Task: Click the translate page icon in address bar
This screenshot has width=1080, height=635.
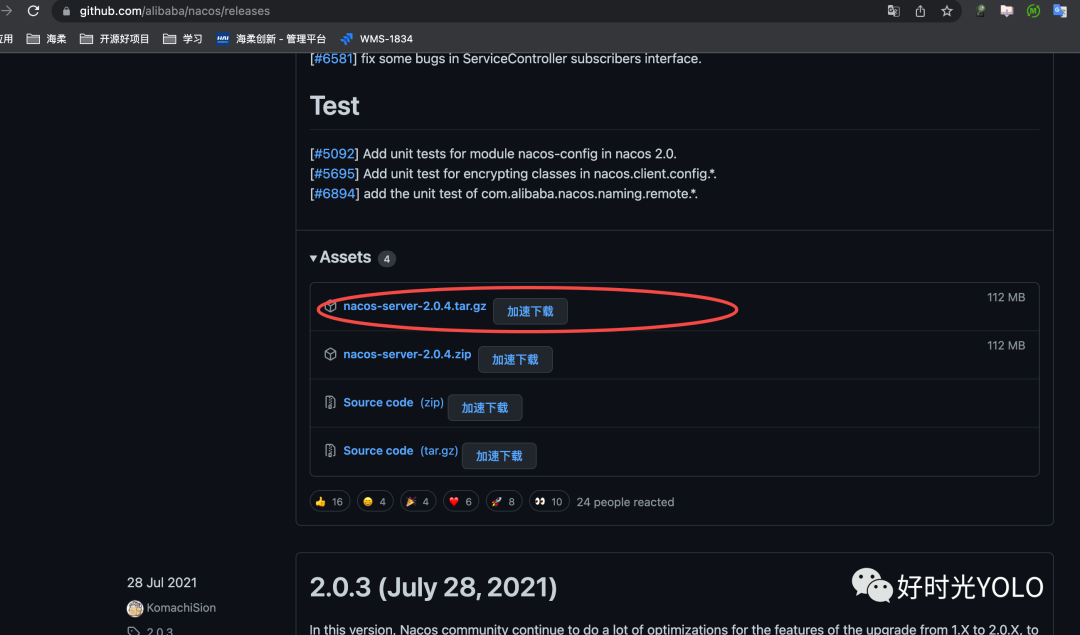Action: (893, 11)
